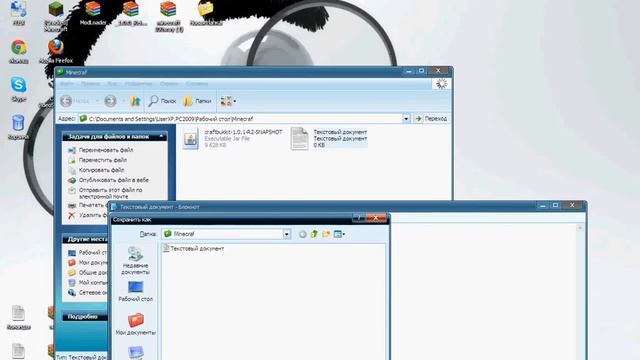Select Текстовый документ file in Explorer window
Image resolution: width=640 pixels, height=360 pixels.
tap(329, 138)
